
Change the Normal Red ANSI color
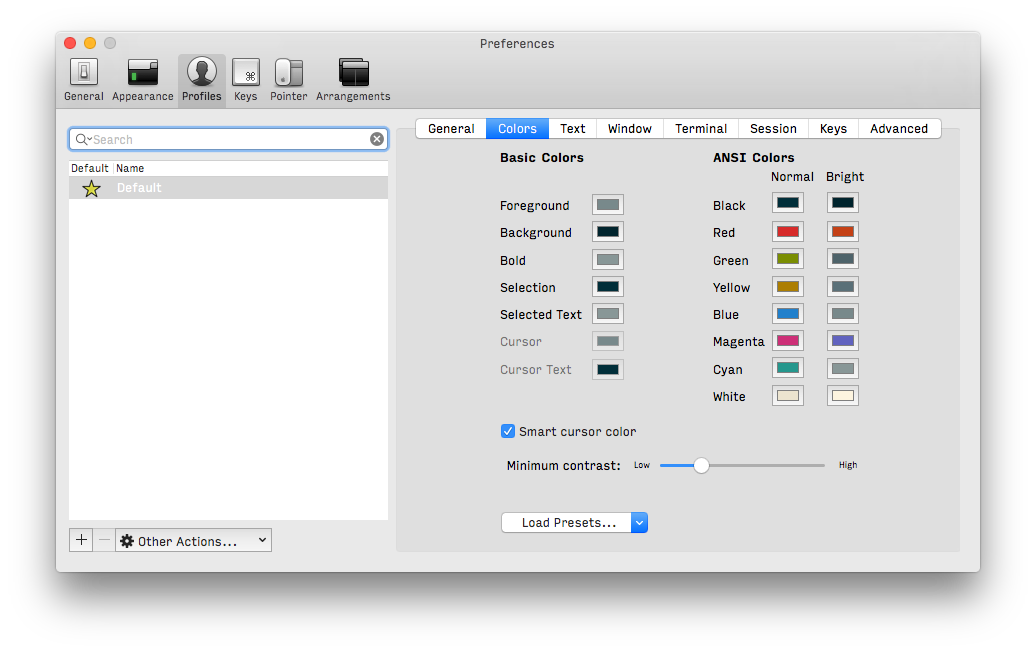point(788,232)
